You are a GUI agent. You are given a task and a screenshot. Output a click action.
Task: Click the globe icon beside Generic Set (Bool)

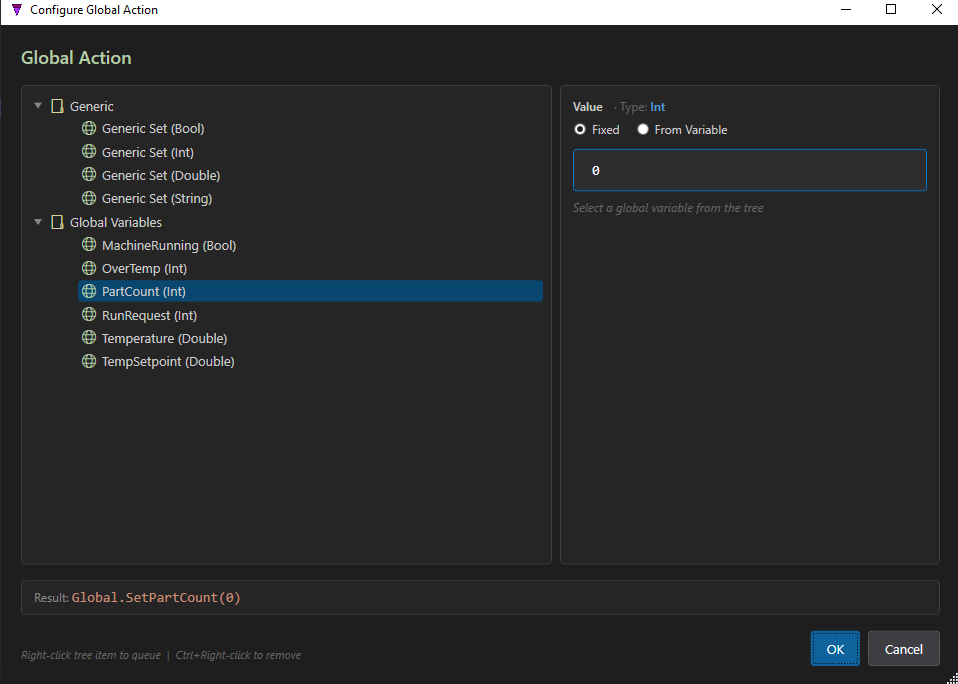click(89, 128)
